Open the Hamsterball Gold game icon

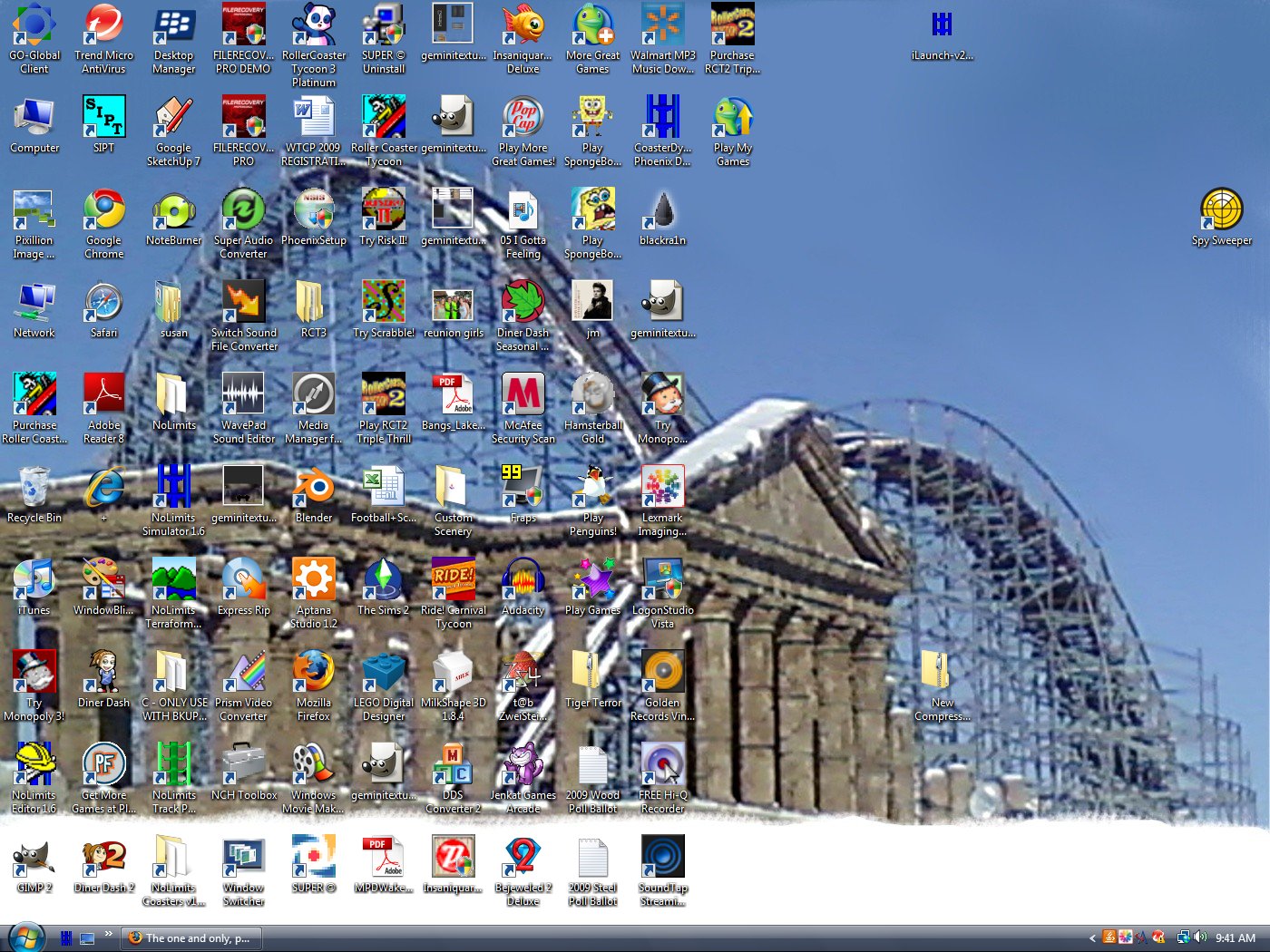tap(593, 408)
